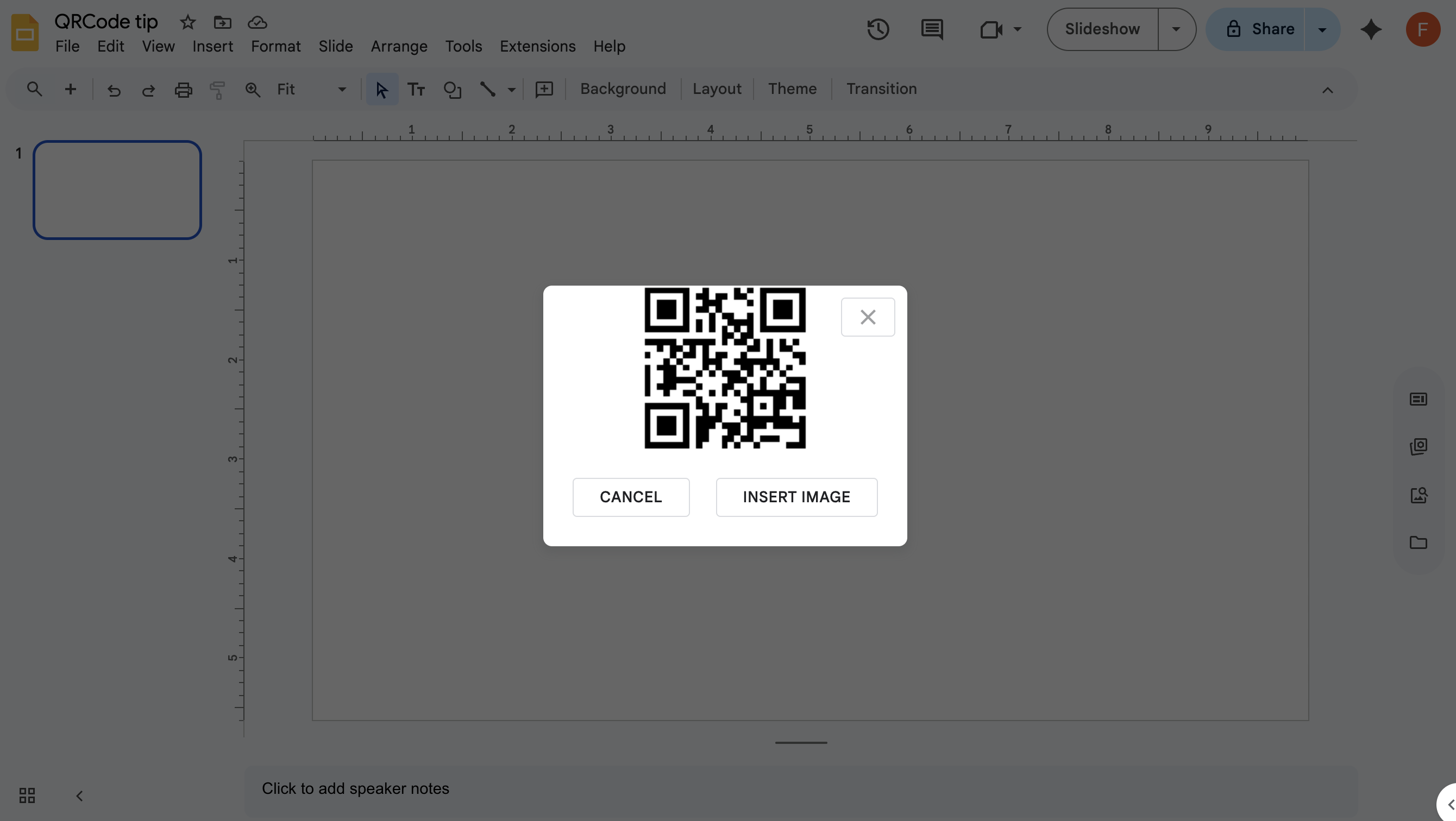Open the Arrange menu
This screenshot has width=1456, height=821.
point(398,46)
